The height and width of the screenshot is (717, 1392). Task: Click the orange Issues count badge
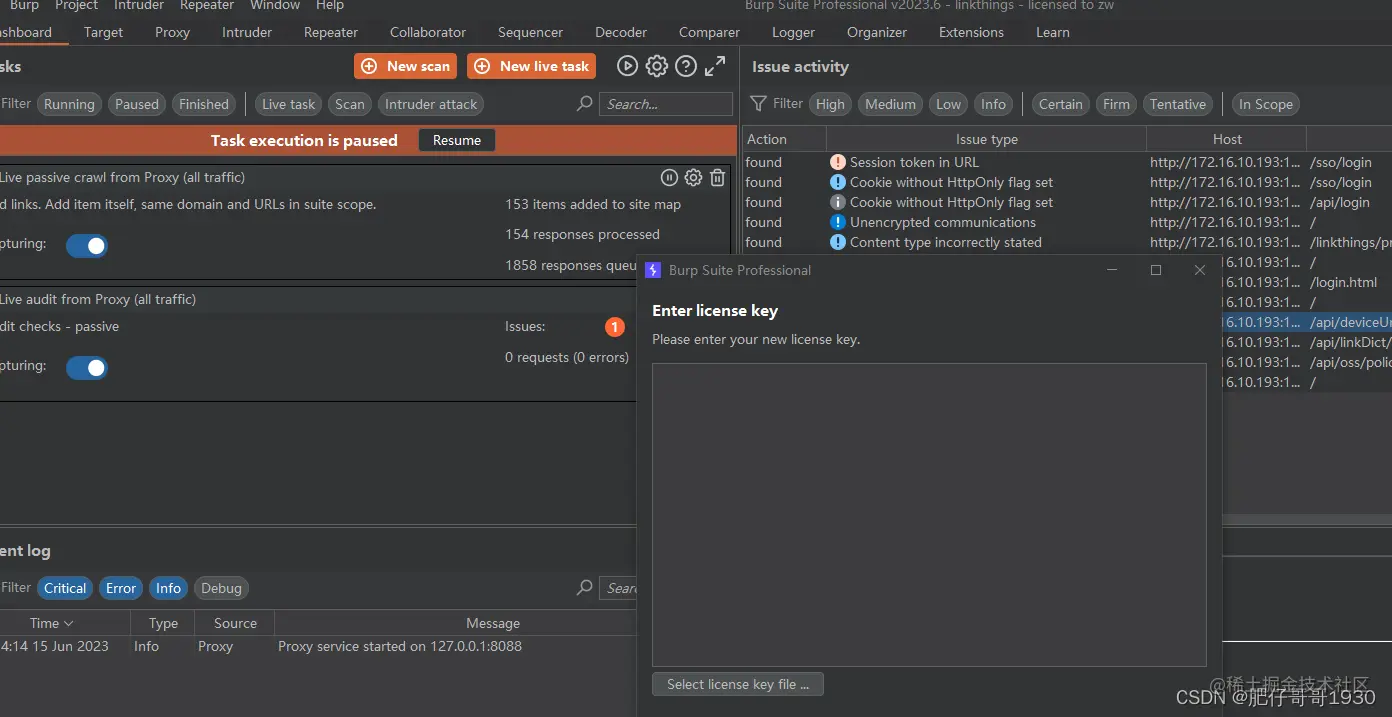[615, 327]
